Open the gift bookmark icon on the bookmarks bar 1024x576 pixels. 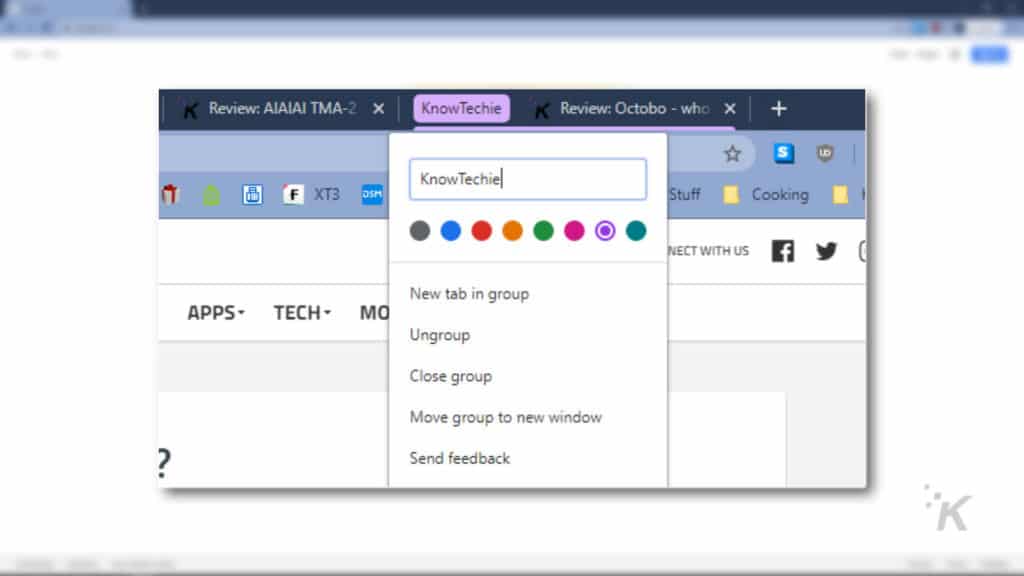[x=172, y=195]
